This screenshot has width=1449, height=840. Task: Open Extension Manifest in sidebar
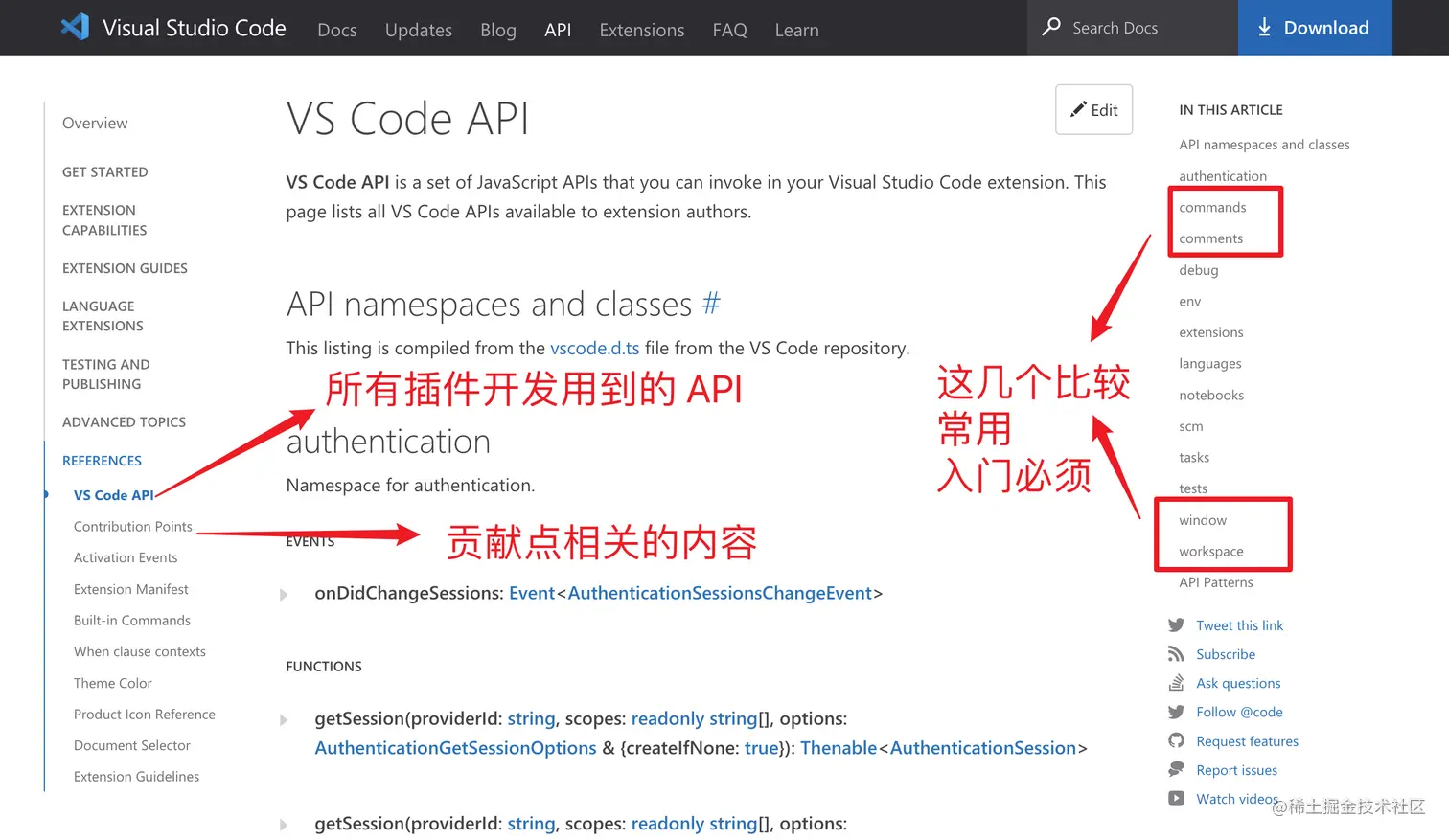click(131, 589)
